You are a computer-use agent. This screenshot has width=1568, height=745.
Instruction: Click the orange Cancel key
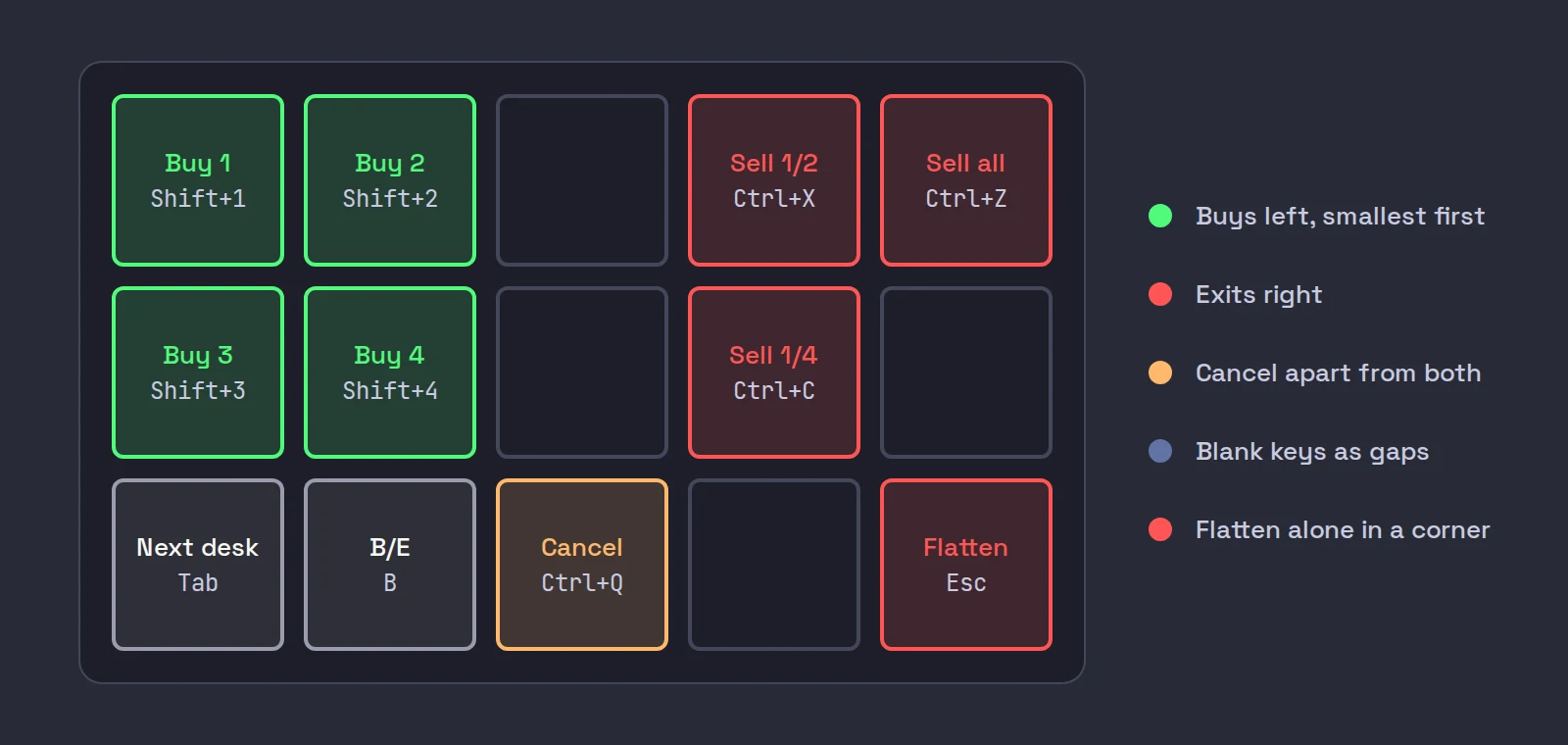click(x=582, y=565)
